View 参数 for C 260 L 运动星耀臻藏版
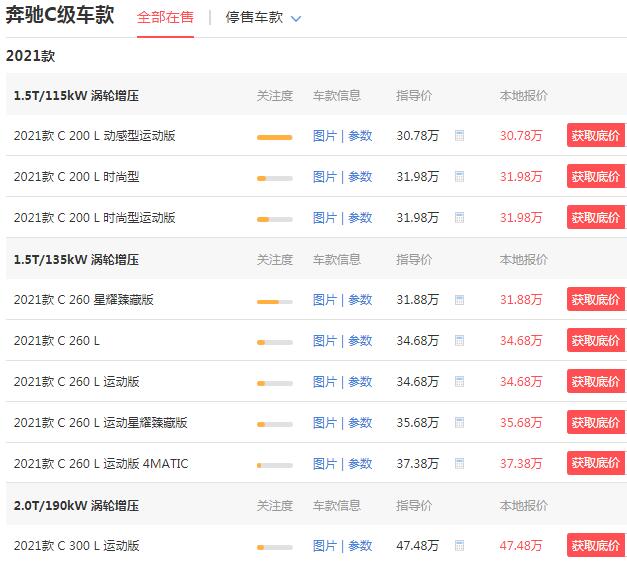This screenshot has height=564, width=627. pyautogui.click(x=360, y=423)
